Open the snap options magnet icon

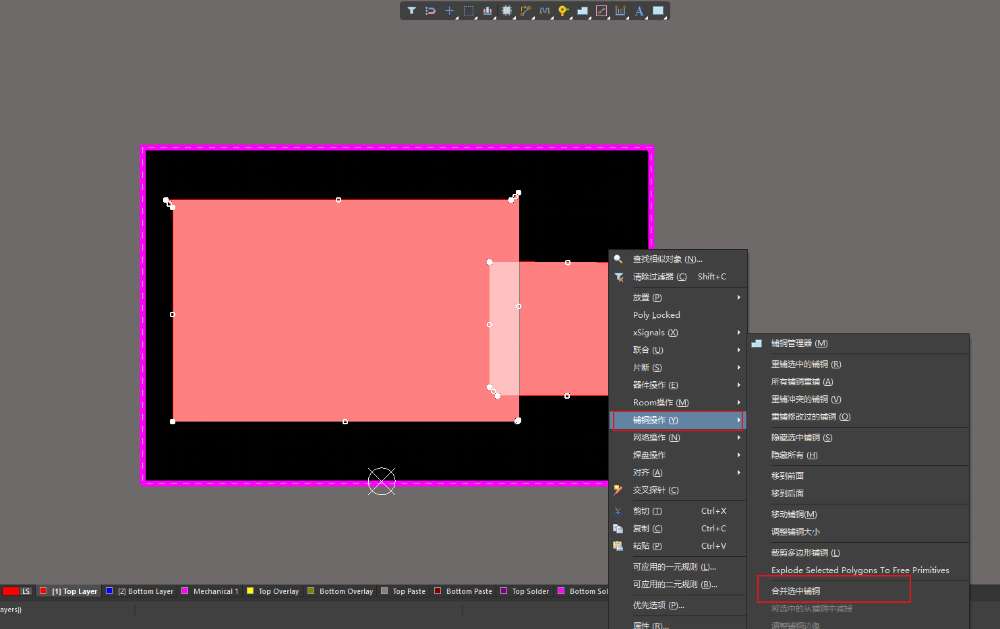point(430,11)
